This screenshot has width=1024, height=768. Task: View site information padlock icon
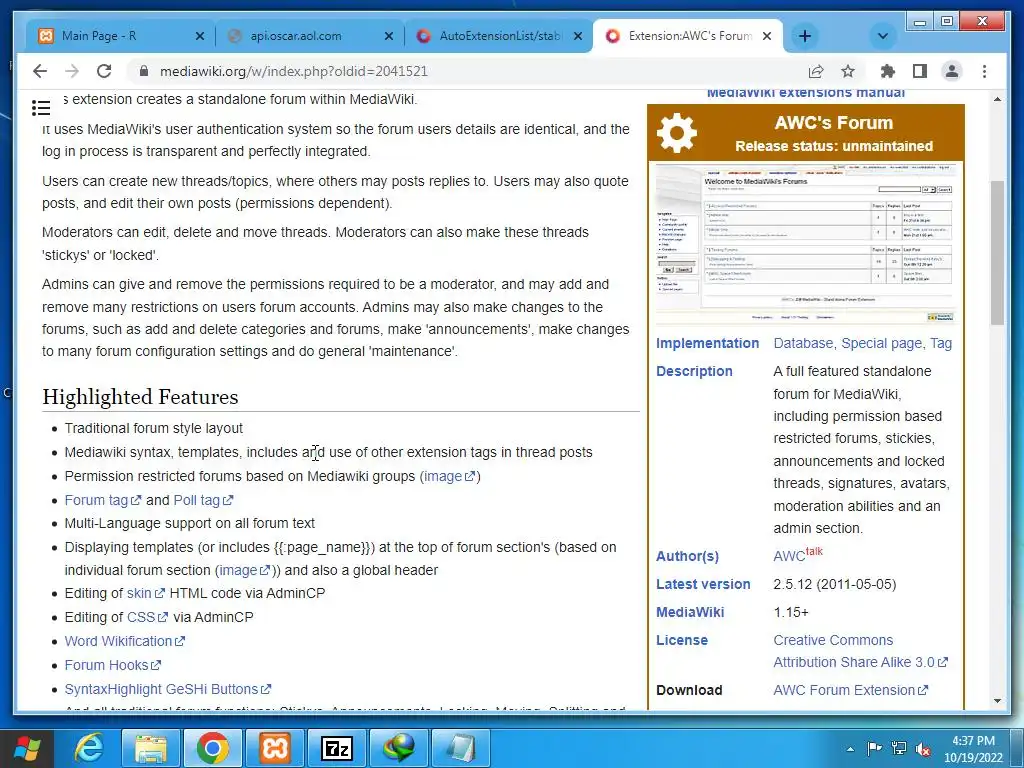pyautogui.click(x=144, y=71)
